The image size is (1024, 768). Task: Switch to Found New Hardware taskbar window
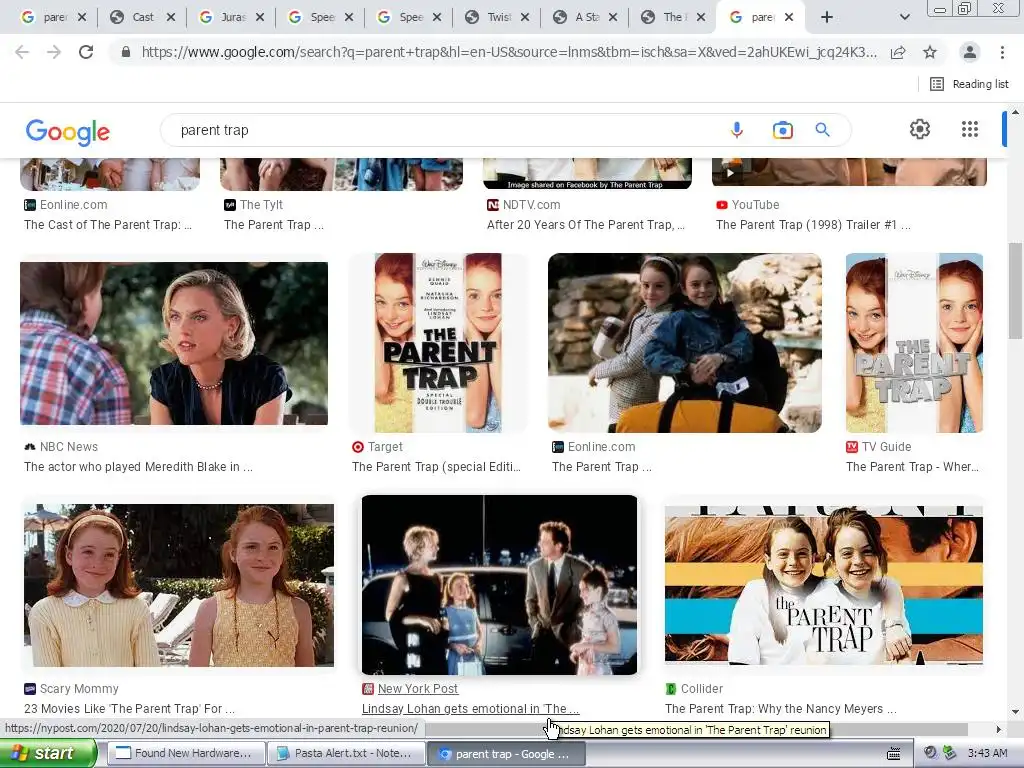(x=185, y=754)
